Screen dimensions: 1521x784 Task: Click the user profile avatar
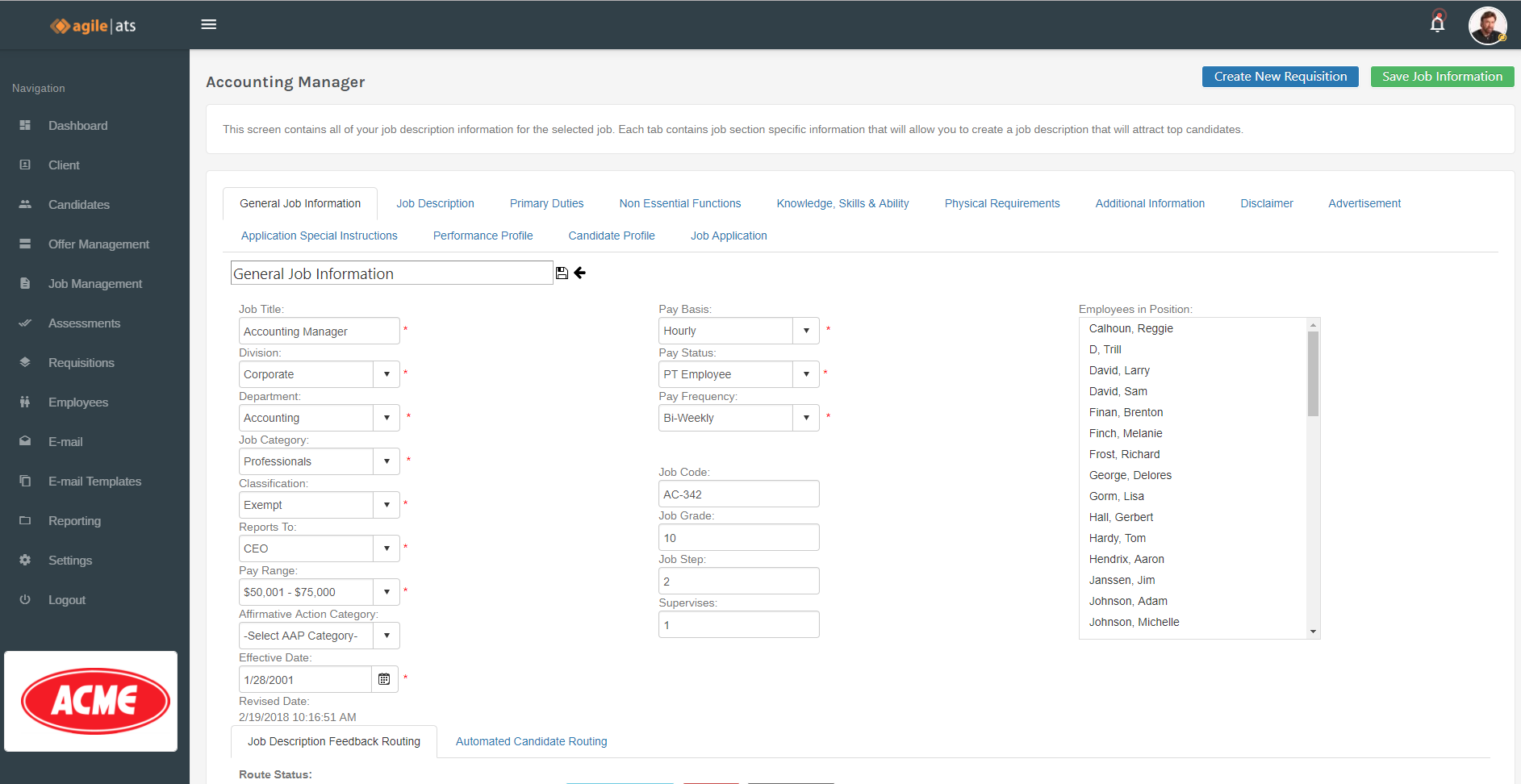[x=1487, y=25]
